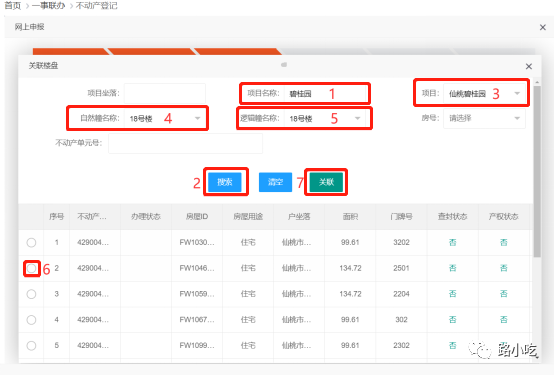Click door number 302 cell
Image resolution: width=554 pixels, height=375 pixels.
401,320
